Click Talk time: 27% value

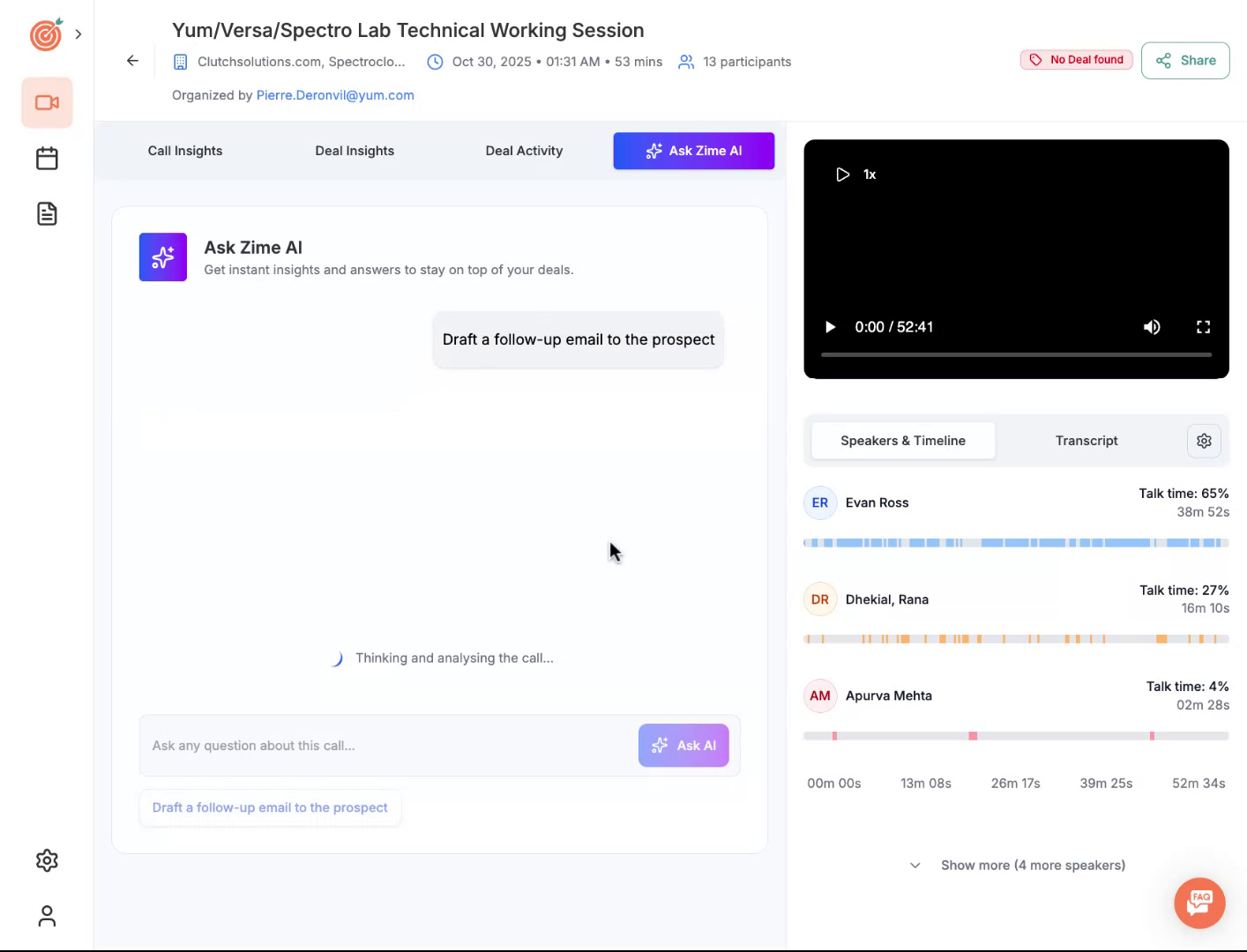tap(1184, 591)
